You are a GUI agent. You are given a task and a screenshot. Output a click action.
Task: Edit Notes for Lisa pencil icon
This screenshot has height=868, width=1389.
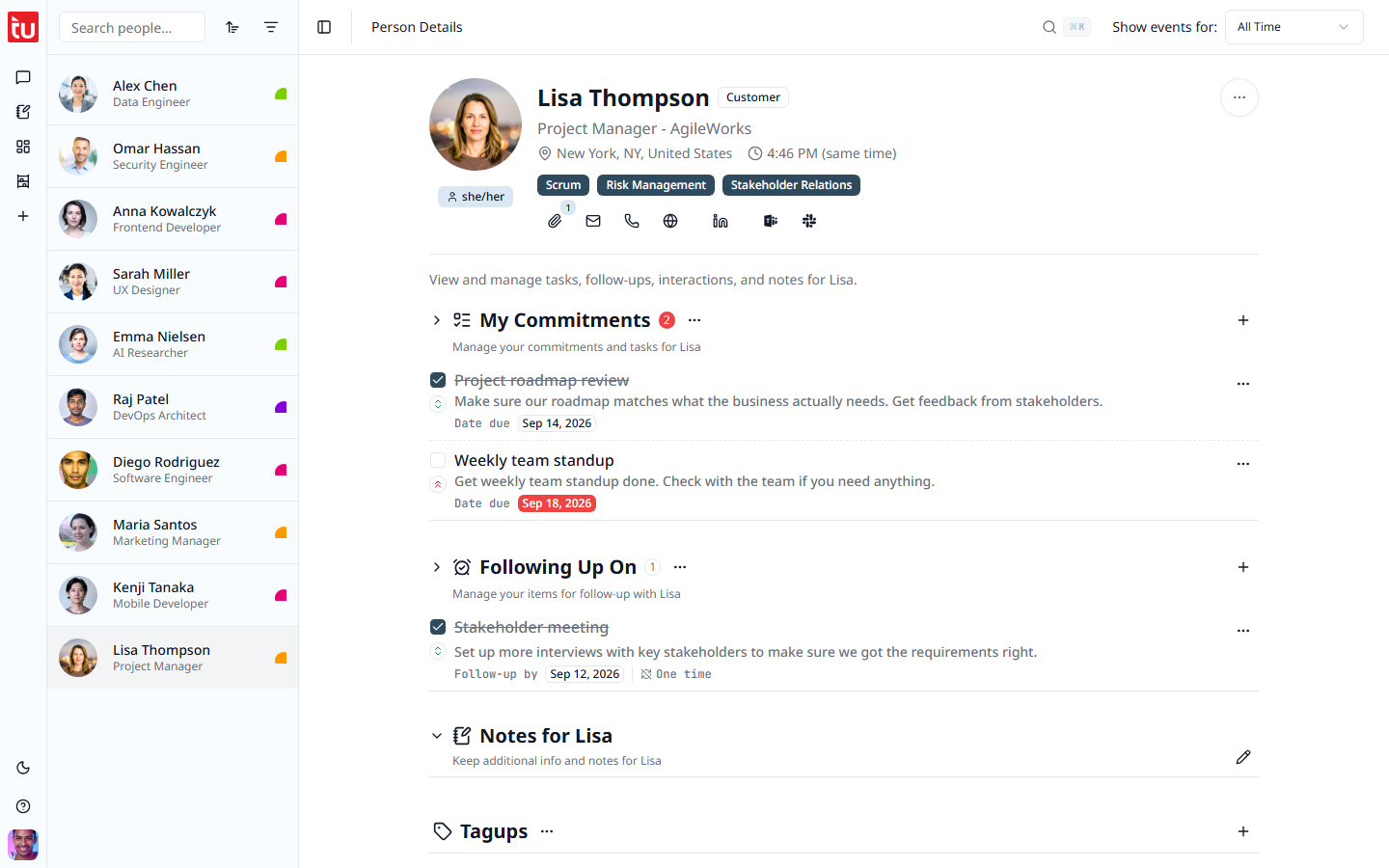coord(1243,757)
